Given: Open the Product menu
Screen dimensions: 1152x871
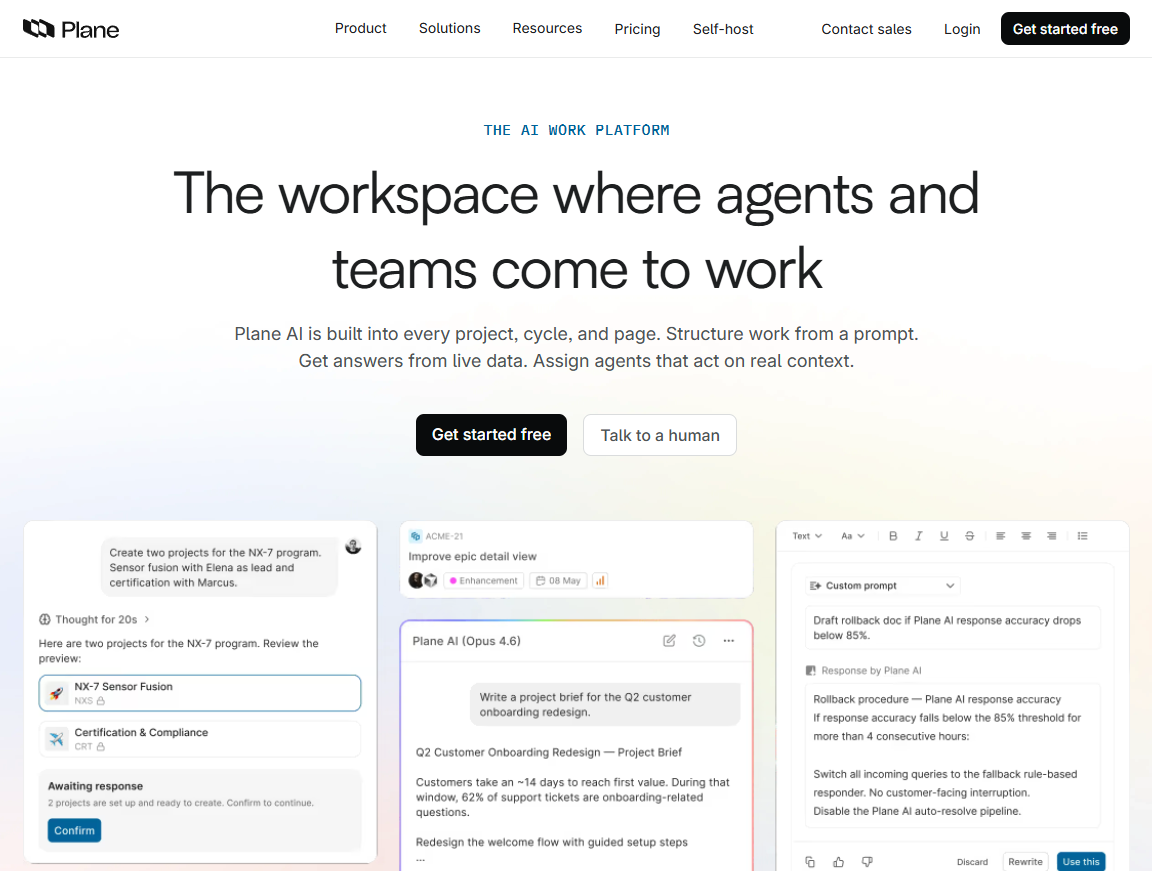Looking at the screenshot, I should (360, 29).
